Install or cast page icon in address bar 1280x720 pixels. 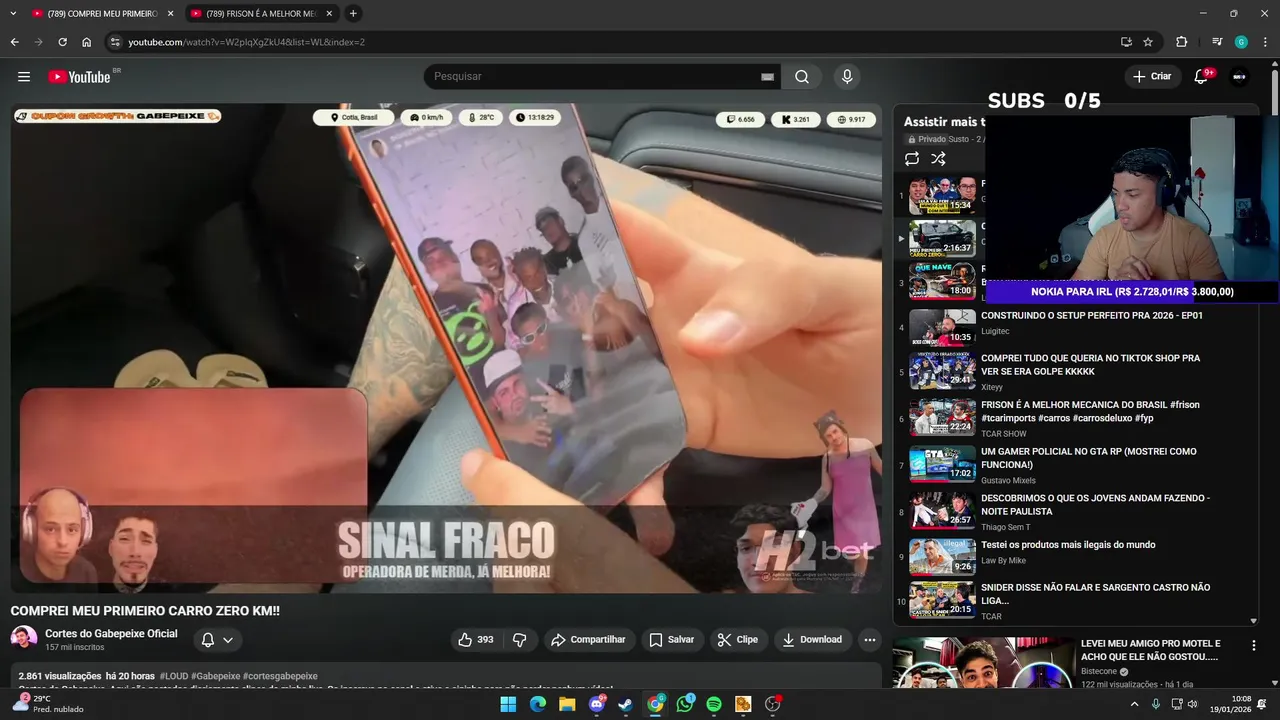pyautogui.click(x=1126, y=42)
